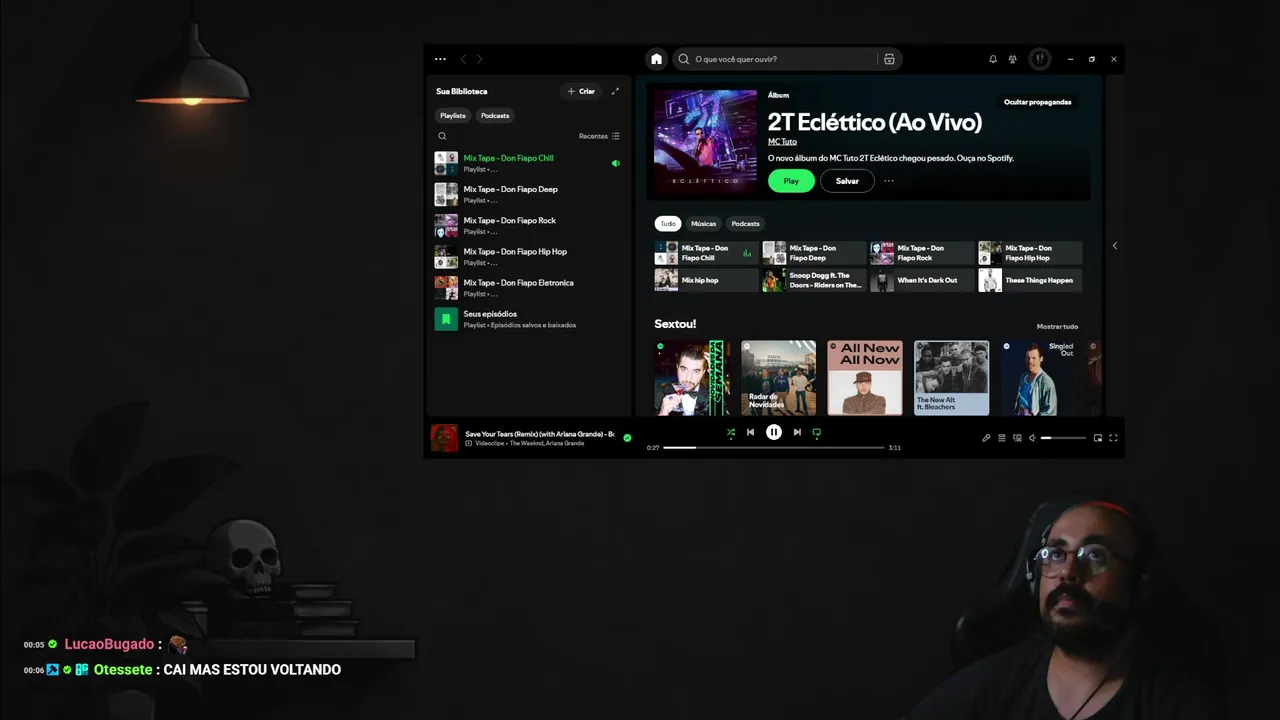Open Mix Tape - Don Fiapo Deep in the library
Viewport: 1280px width, 720px height.
tap(527, 194)
